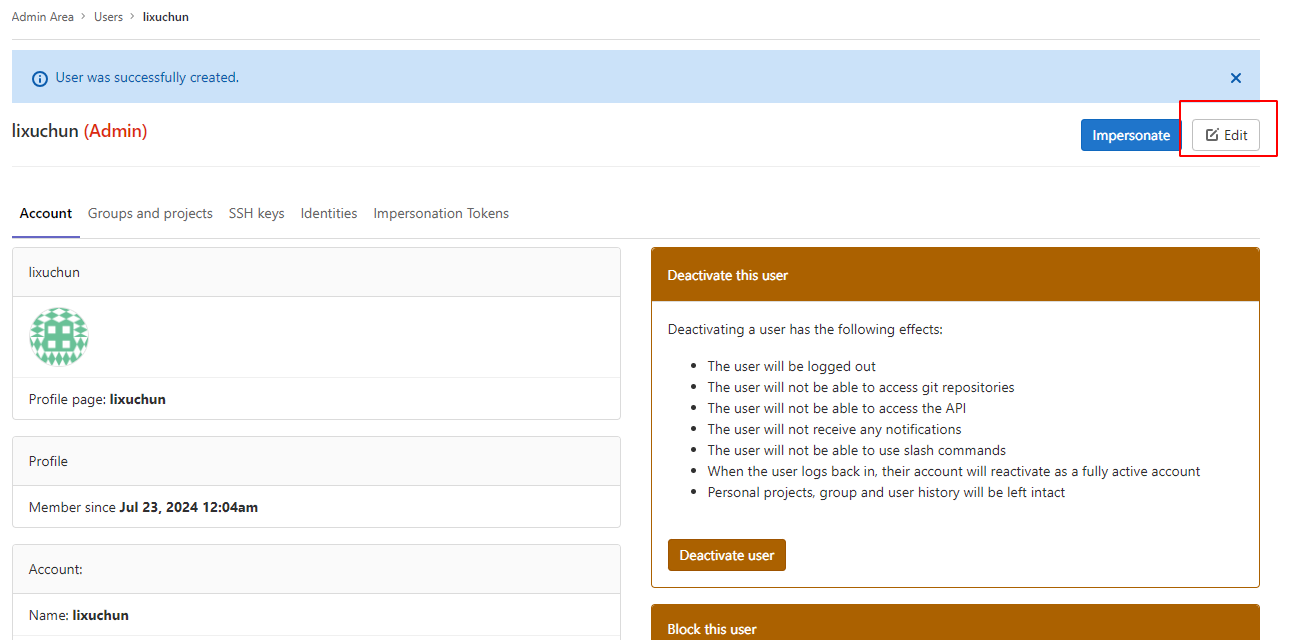
Task: Go to Admin Area breadcrumb
Action: pyautogui.click(x=43, y=17)
